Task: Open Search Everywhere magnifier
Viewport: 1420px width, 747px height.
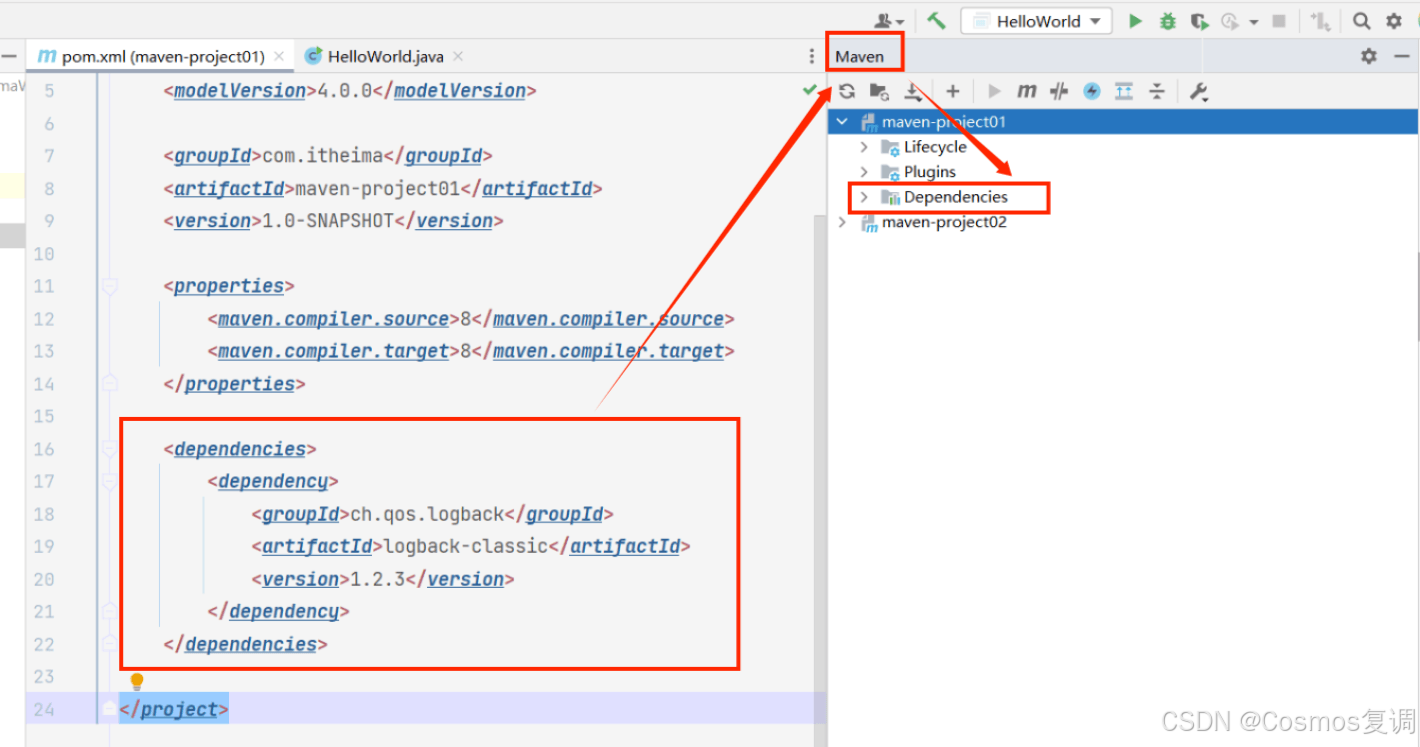Action: [1361, 20]
